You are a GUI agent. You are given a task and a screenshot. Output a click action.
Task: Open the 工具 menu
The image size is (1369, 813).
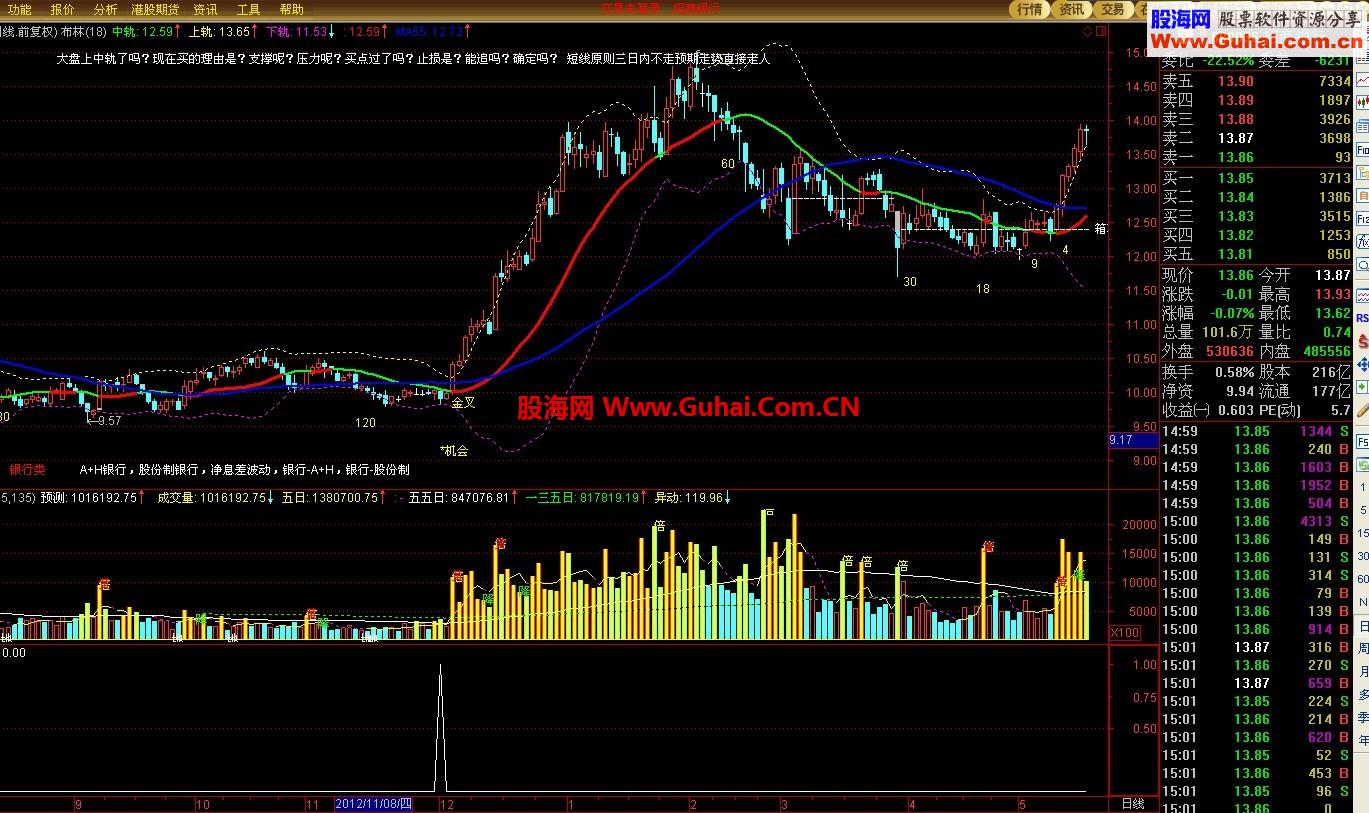coord(248,9)
